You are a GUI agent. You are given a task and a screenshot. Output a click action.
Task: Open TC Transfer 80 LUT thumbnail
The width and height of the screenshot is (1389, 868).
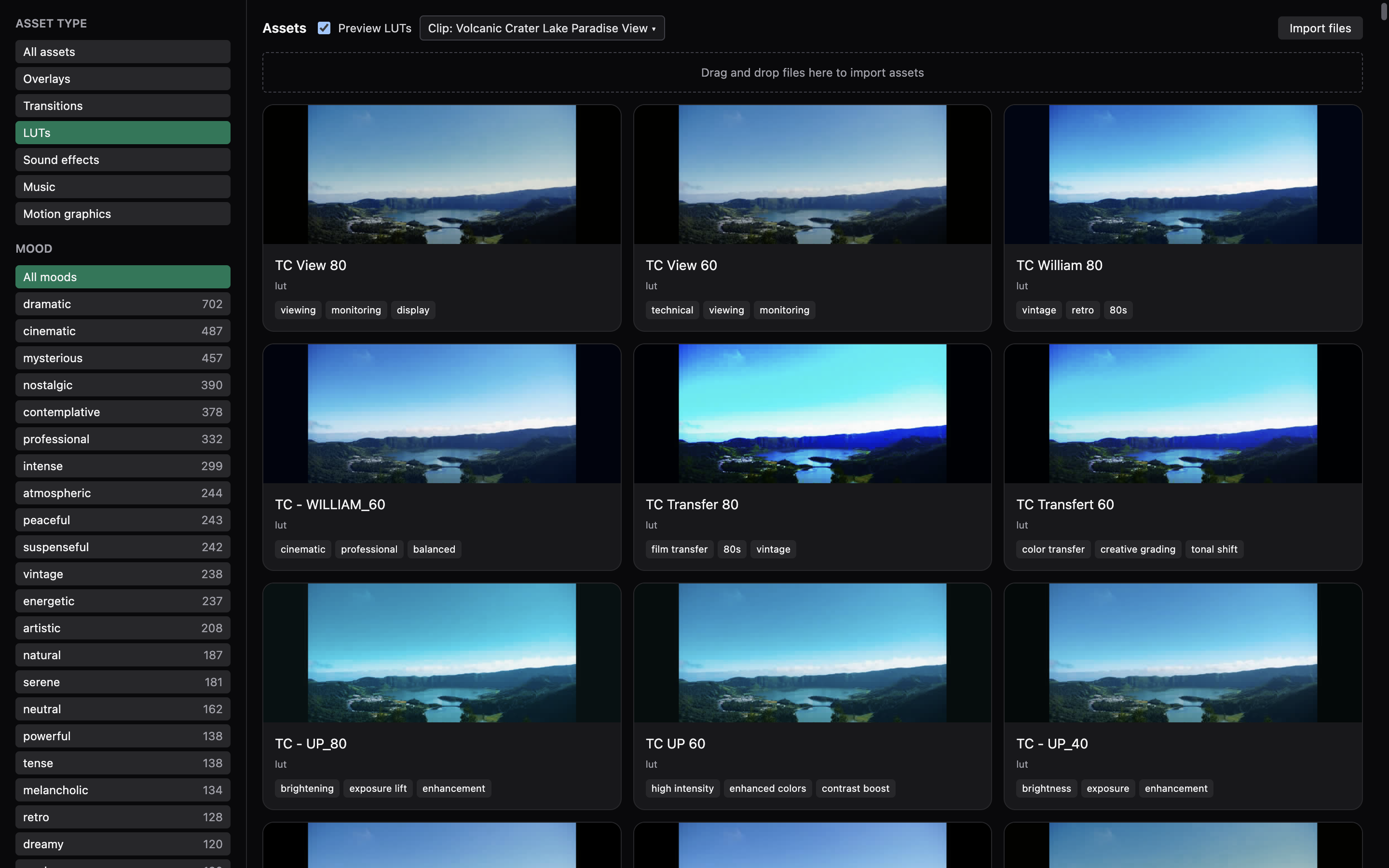pyautogui.click(x=812, y=413)
